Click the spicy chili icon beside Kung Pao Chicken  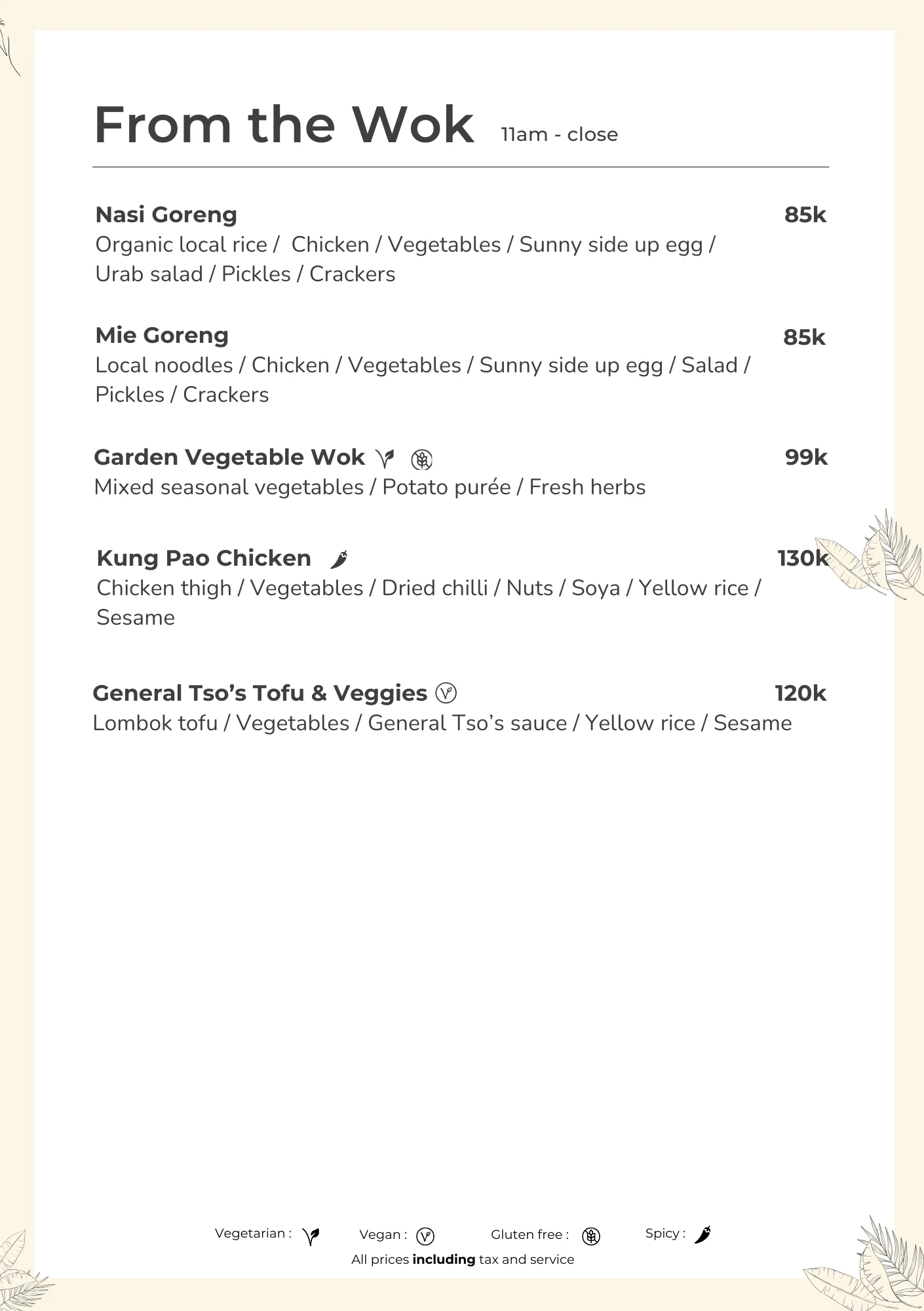(339, 559)
